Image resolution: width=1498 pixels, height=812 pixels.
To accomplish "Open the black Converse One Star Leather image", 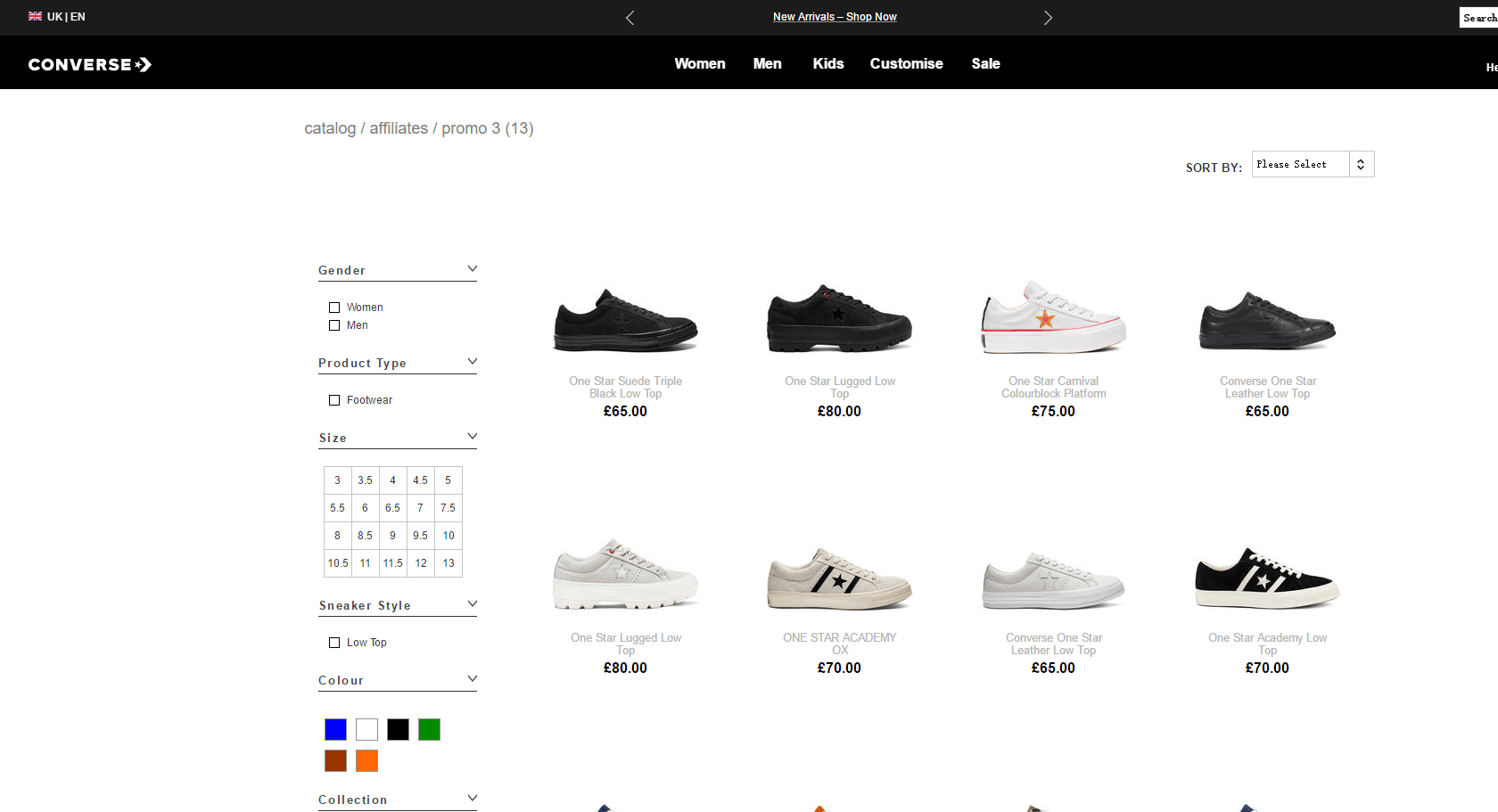I will 1267,319.
